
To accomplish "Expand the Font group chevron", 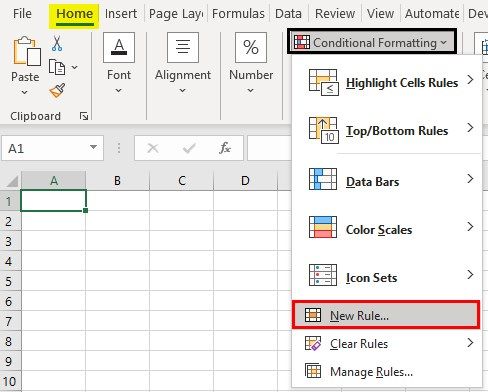I will [119, 90].
